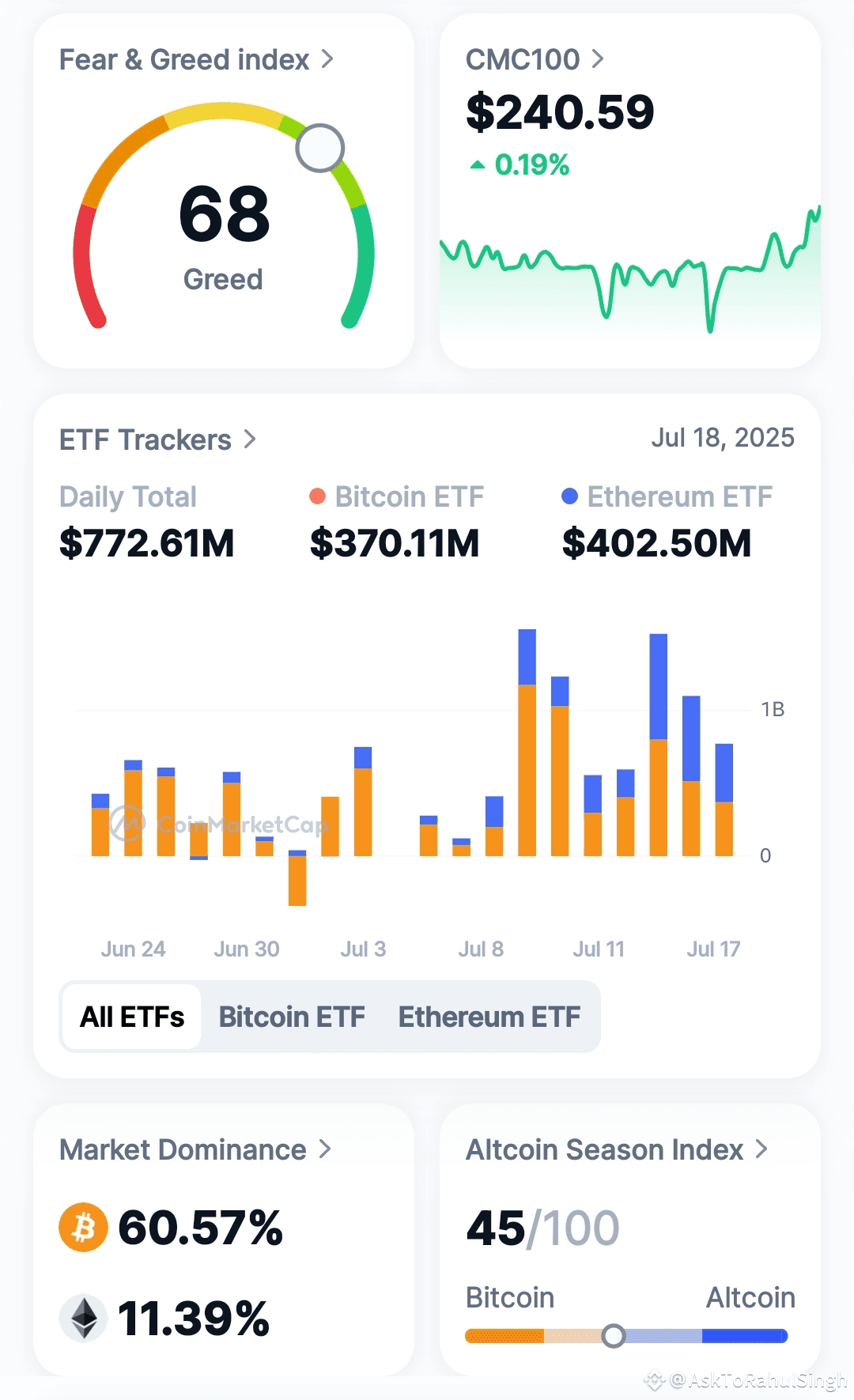Switch to the Ethereum ETF tab
Viewport: 854px width, 1400px height.
(489, 1017)
